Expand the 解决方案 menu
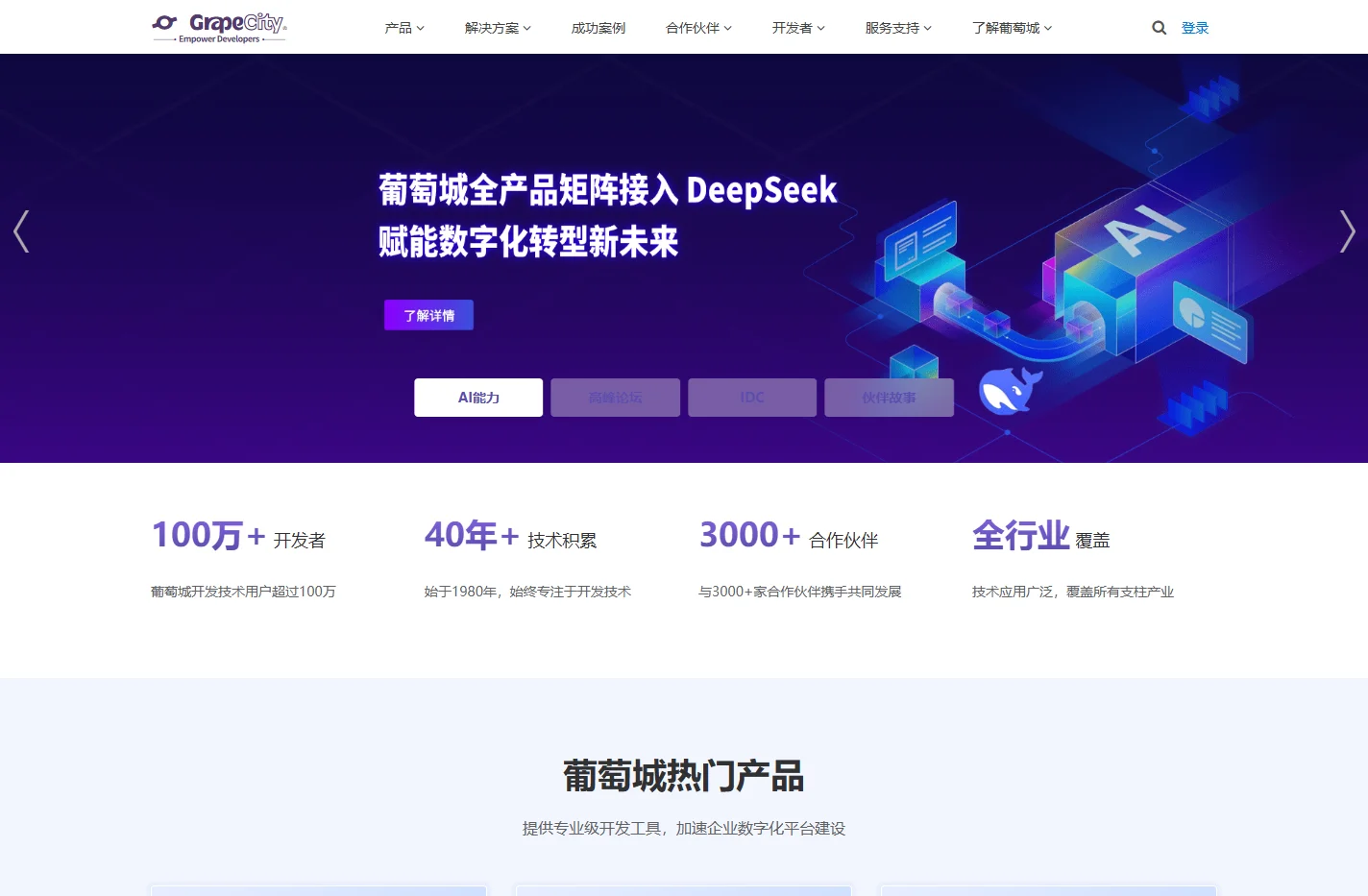Viewport: 1368px width, 896px height. [498, 28]
